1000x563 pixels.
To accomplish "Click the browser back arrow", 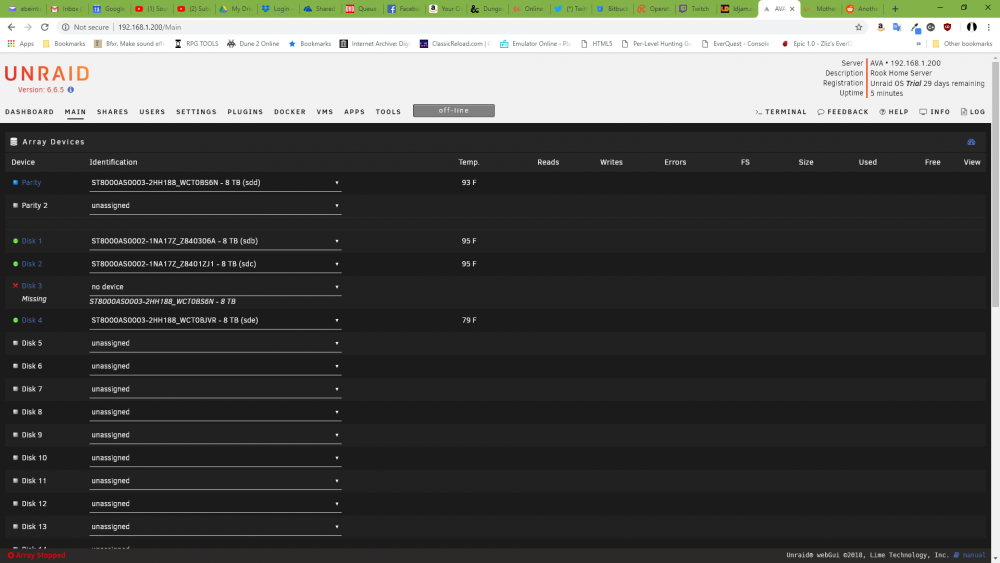I will click(11, 27).
